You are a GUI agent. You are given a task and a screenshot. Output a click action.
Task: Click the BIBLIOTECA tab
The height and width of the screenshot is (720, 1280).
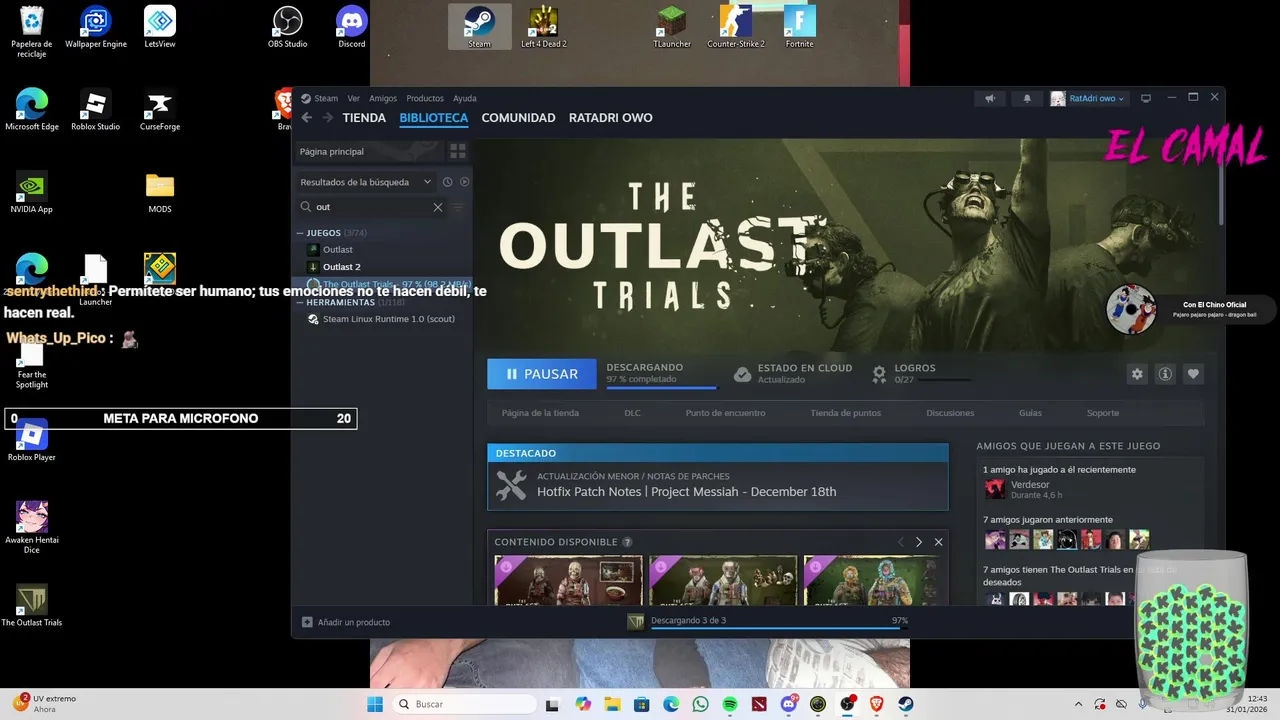(434, 118)
